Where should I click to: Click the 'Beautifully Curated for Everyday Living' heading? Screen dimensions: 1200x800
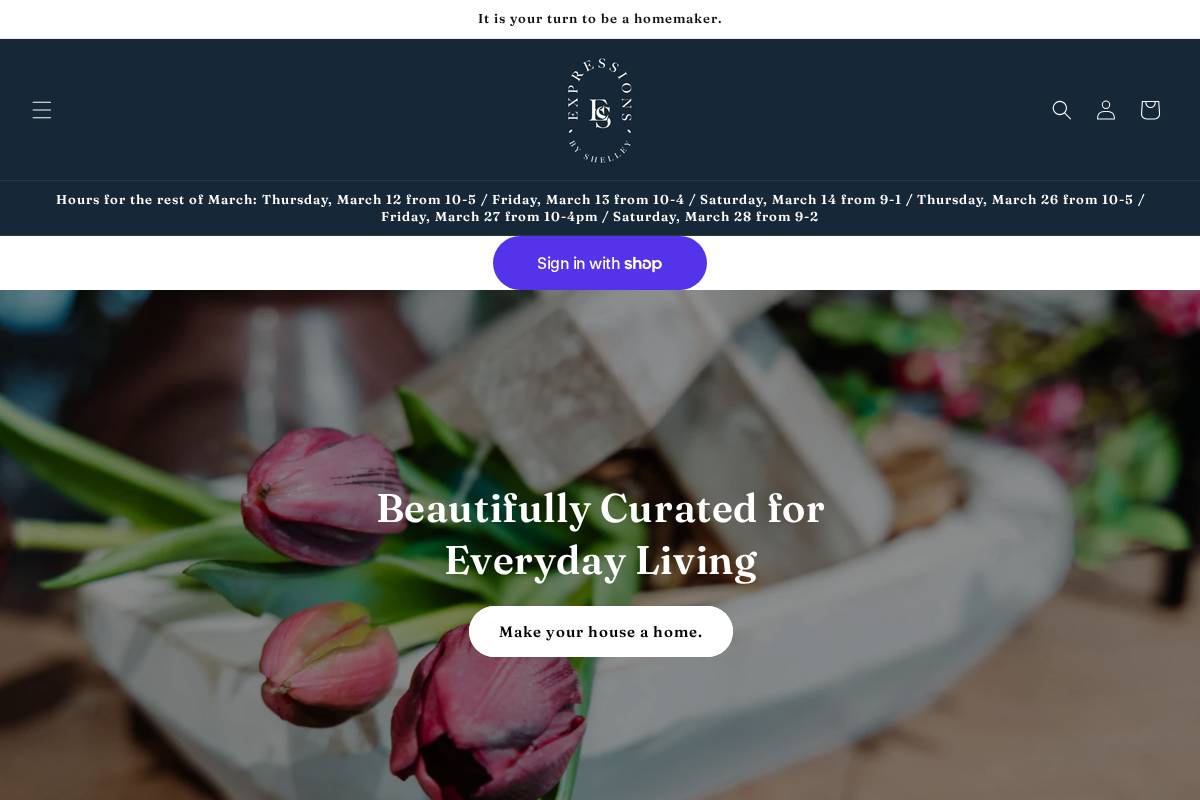(x=600, y=534)
